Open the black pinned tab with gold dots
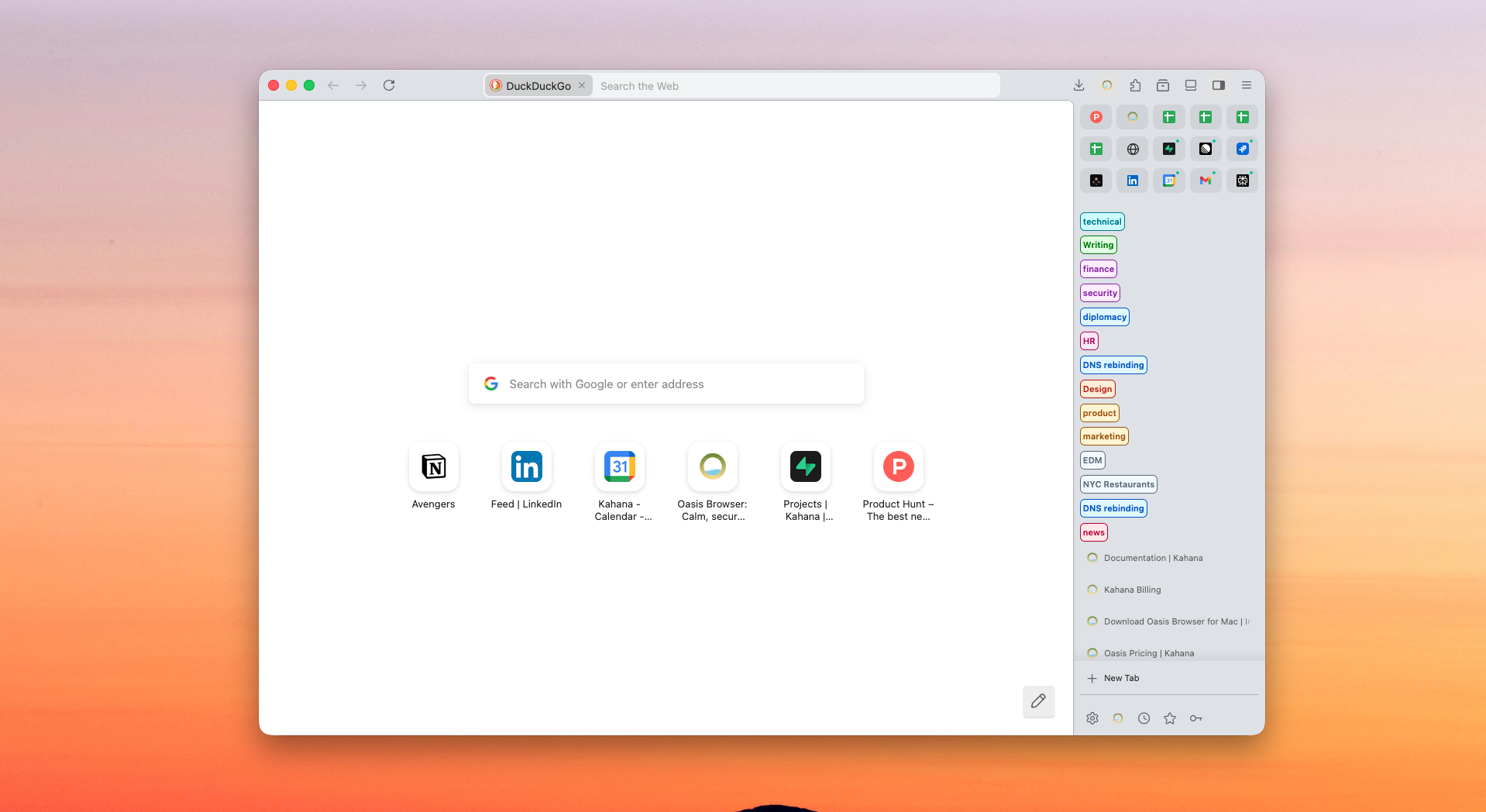This screenshot has height=812, width=1486. (x=1096, y=181)
